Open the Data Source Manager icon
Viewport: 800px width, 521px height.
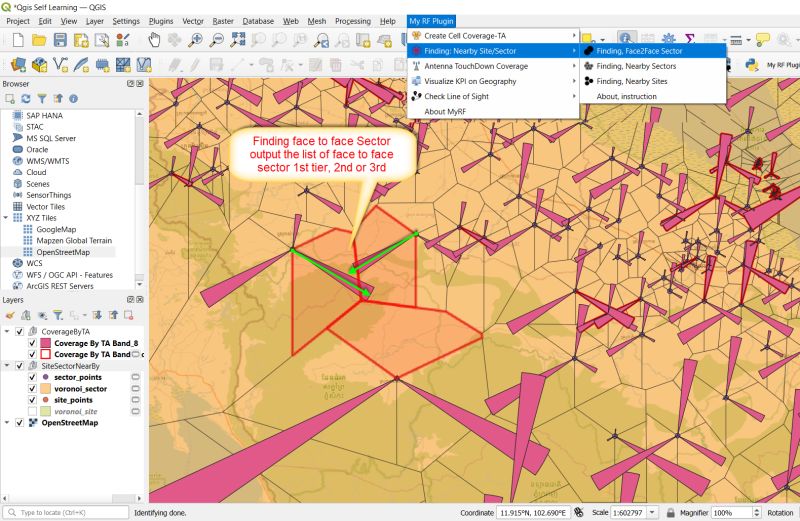[x=18, y=65]
